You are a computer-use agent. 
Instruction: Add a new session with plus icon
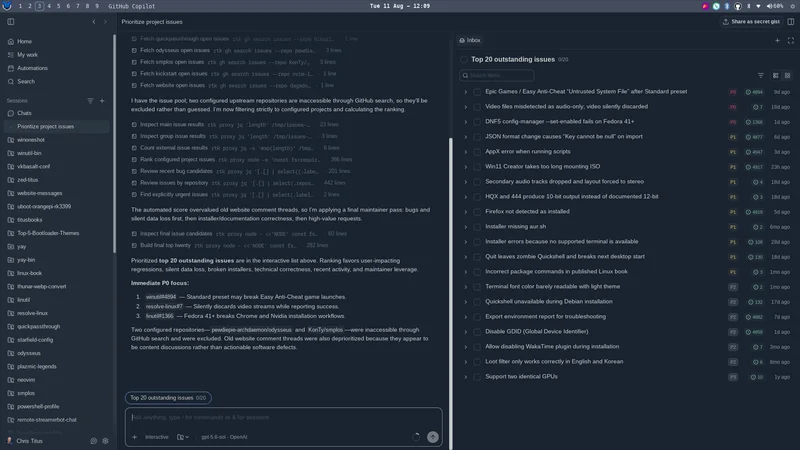tap(102, 101)
